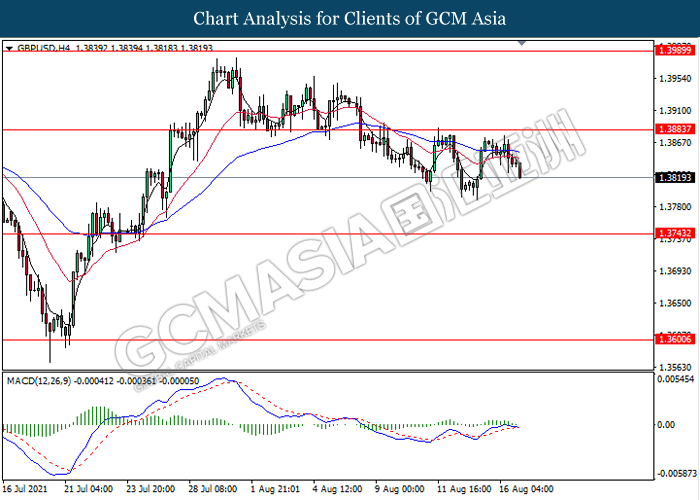Screen dimensions: 700x500
Task: Click the 1.39540 price axis value
Action: pyautogui.click(x=675, y=79)
